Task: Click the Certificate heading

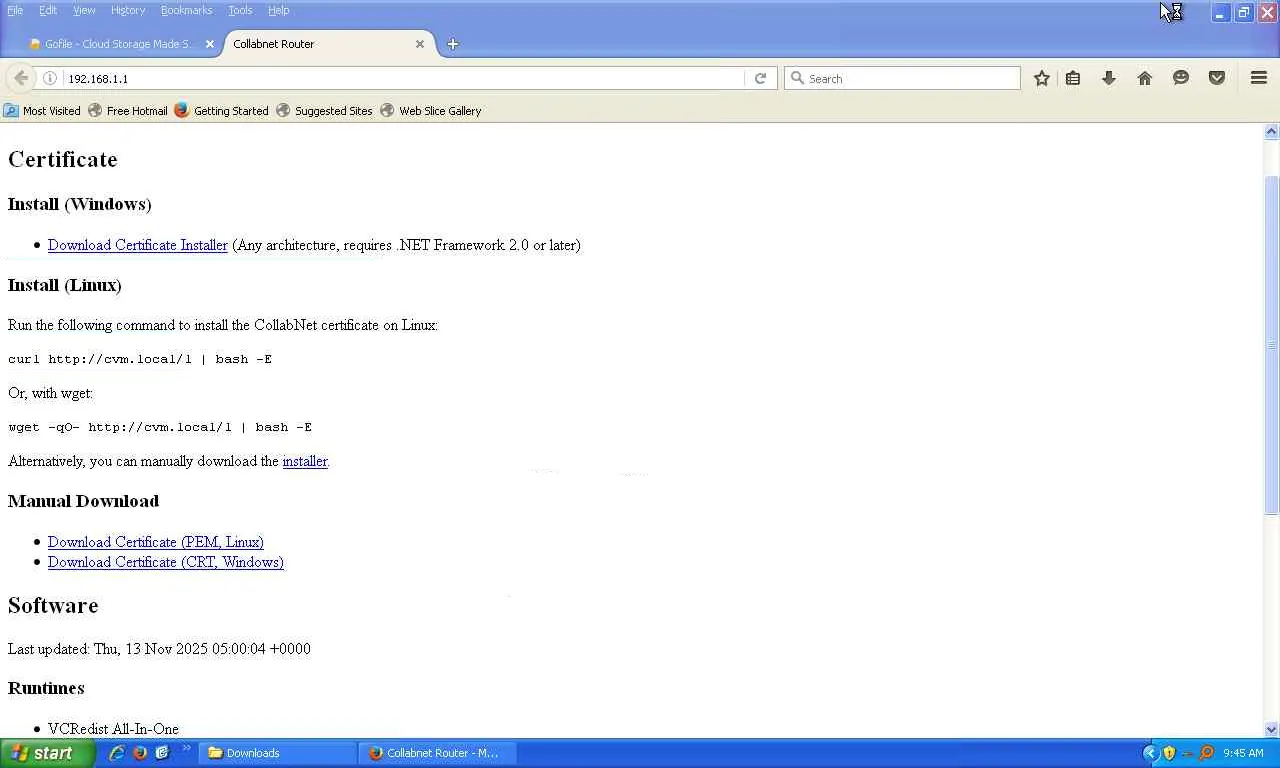Action: 63,160
